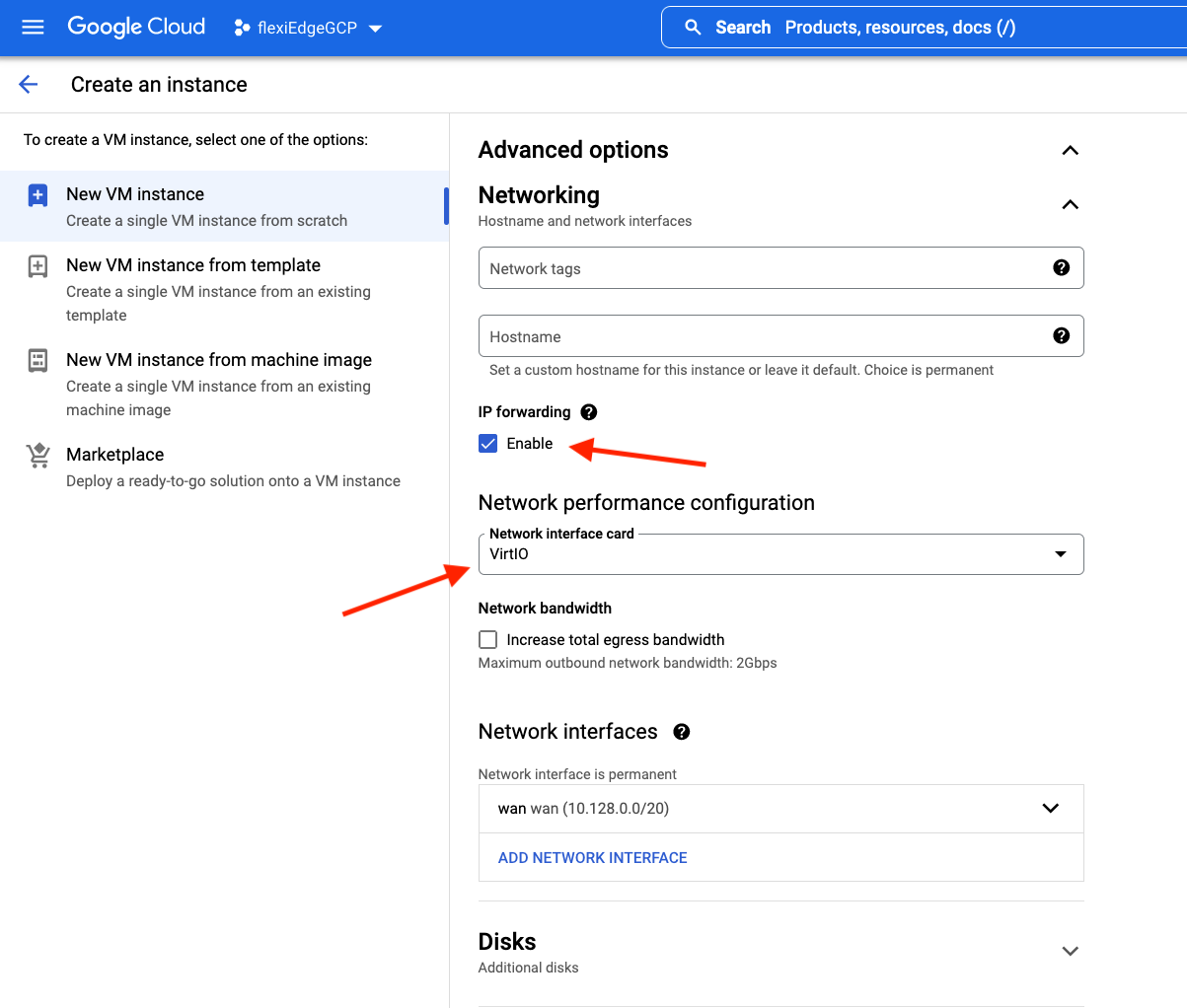Click the Network interfaces help icon
This screenshot has height=1008, width=1187.
coord(681,732)
